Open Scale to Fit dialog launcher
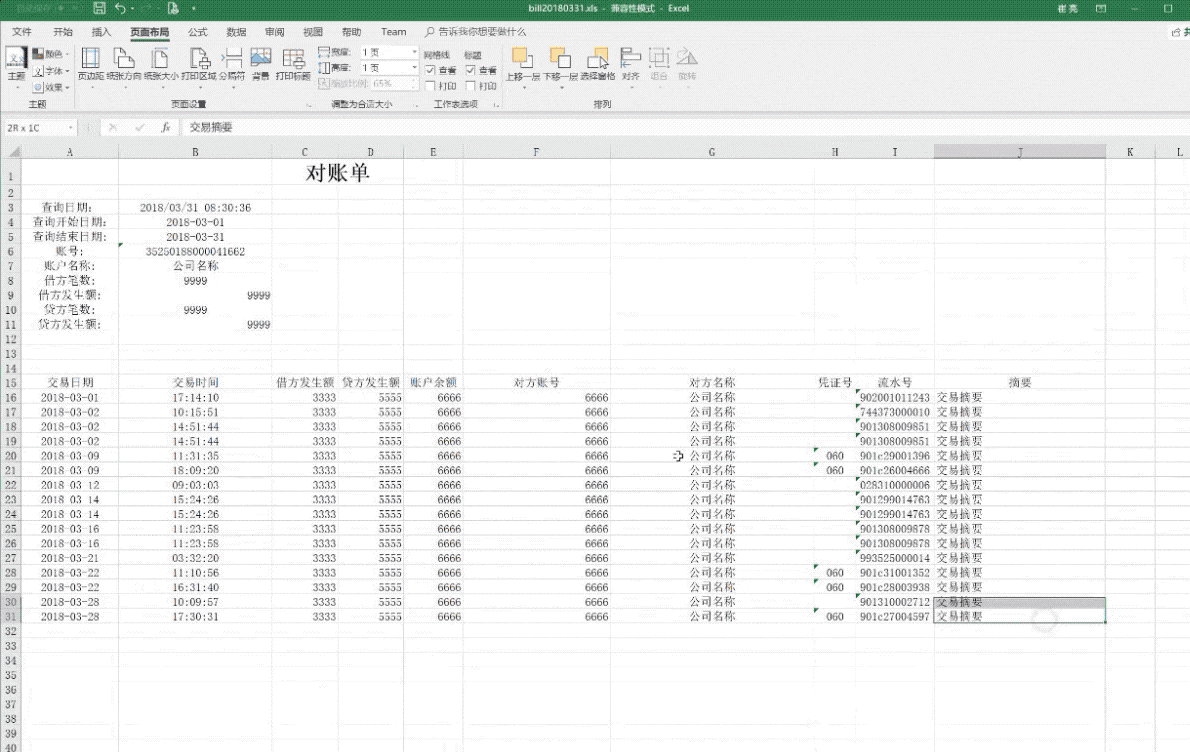Image resolution: width=1190 pixels, height=752 pixels. tap(414, 105)
